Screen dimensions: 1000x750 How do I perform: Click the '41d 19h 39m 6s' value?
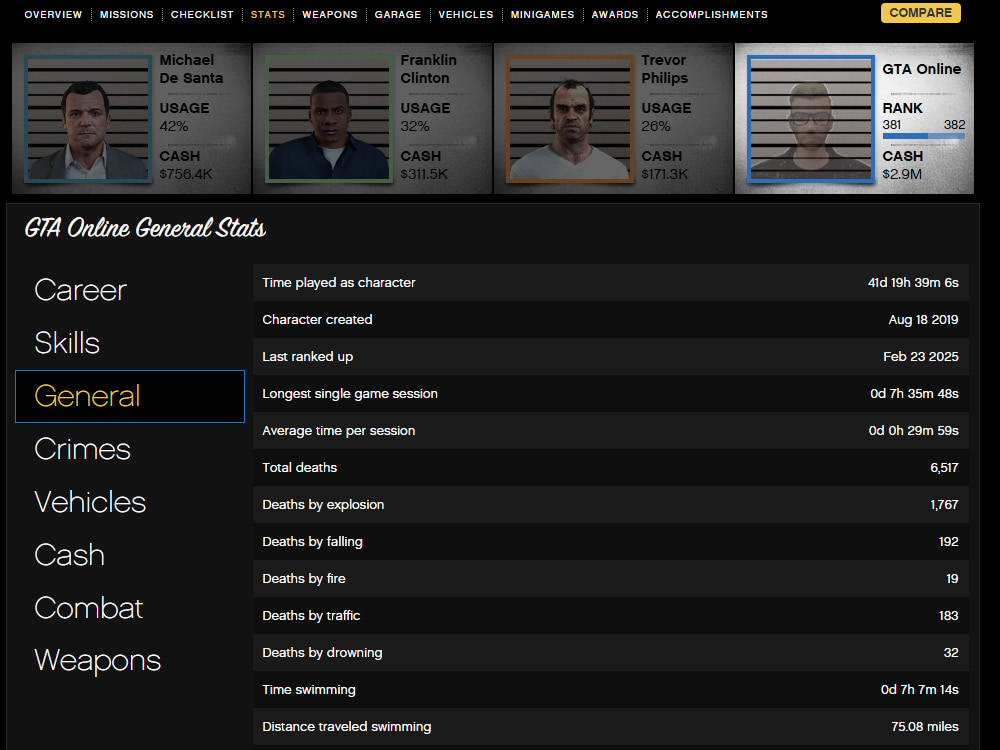913,283
